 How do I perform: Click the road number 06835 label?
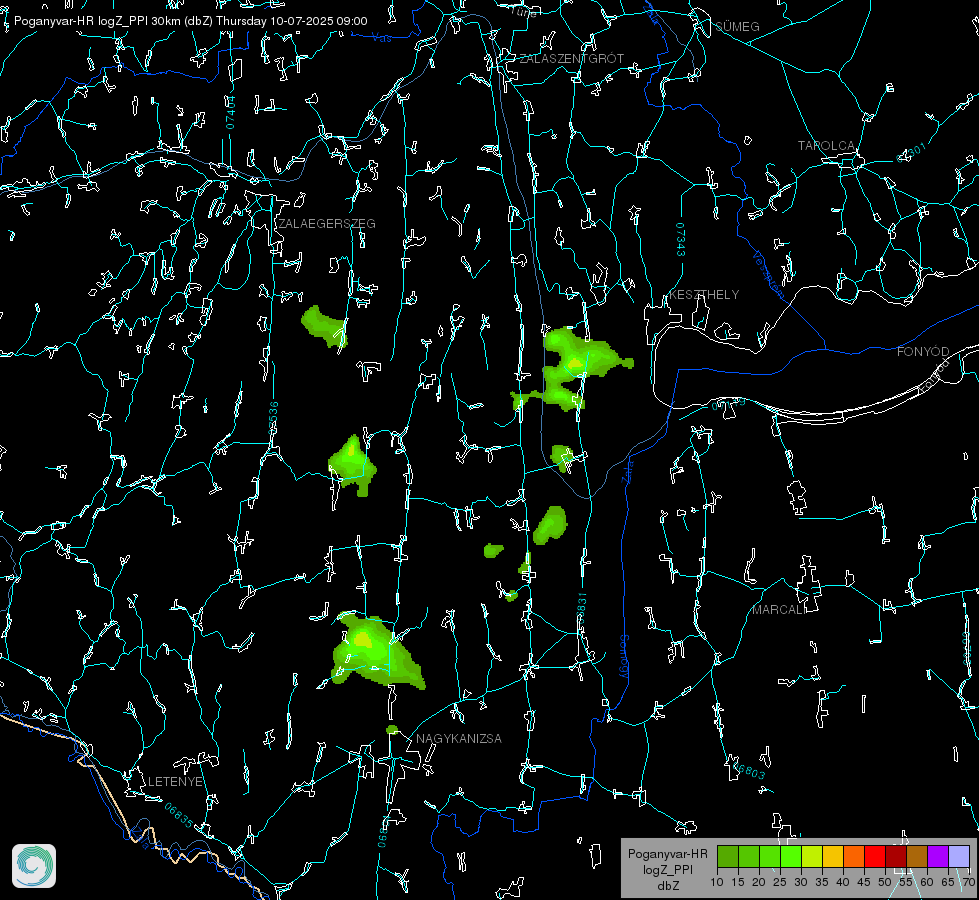[179, 816]
